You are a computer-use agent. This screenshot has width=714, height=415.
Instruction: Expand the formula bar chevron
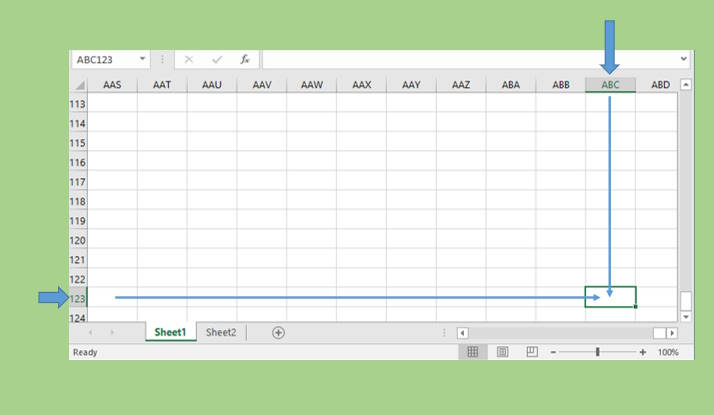684,60
